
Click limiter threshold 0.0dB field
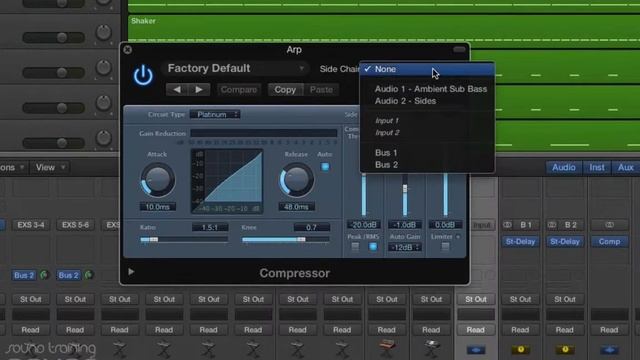[x=445, y=225]
